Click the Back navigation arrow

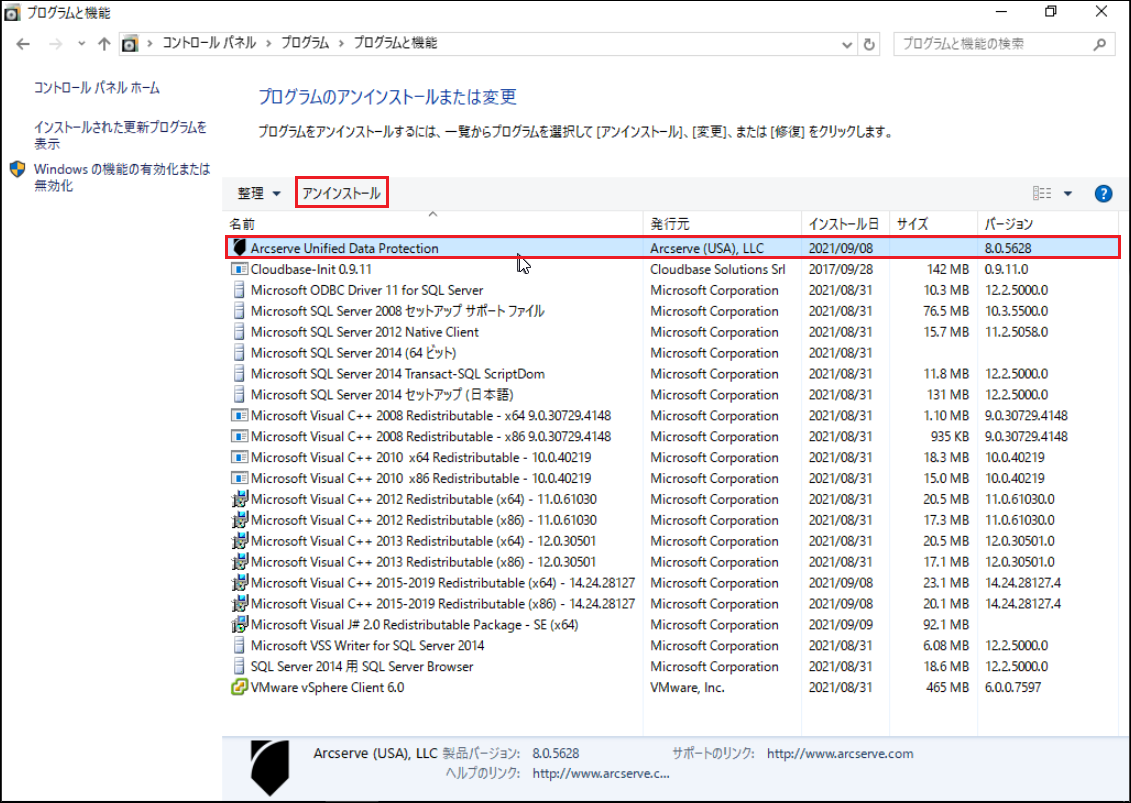[23, 44]
